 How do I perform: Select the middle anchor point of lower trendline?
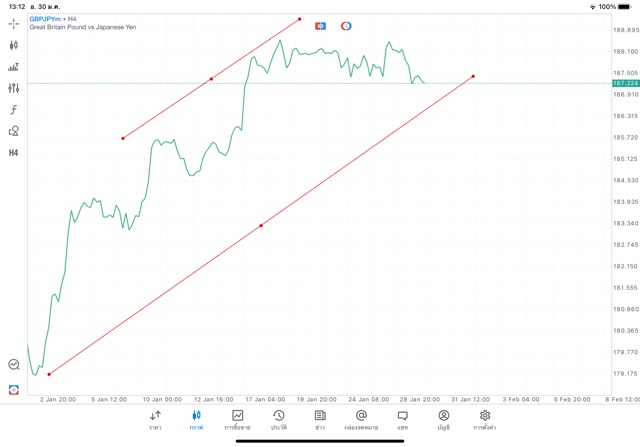click(261, 226)
